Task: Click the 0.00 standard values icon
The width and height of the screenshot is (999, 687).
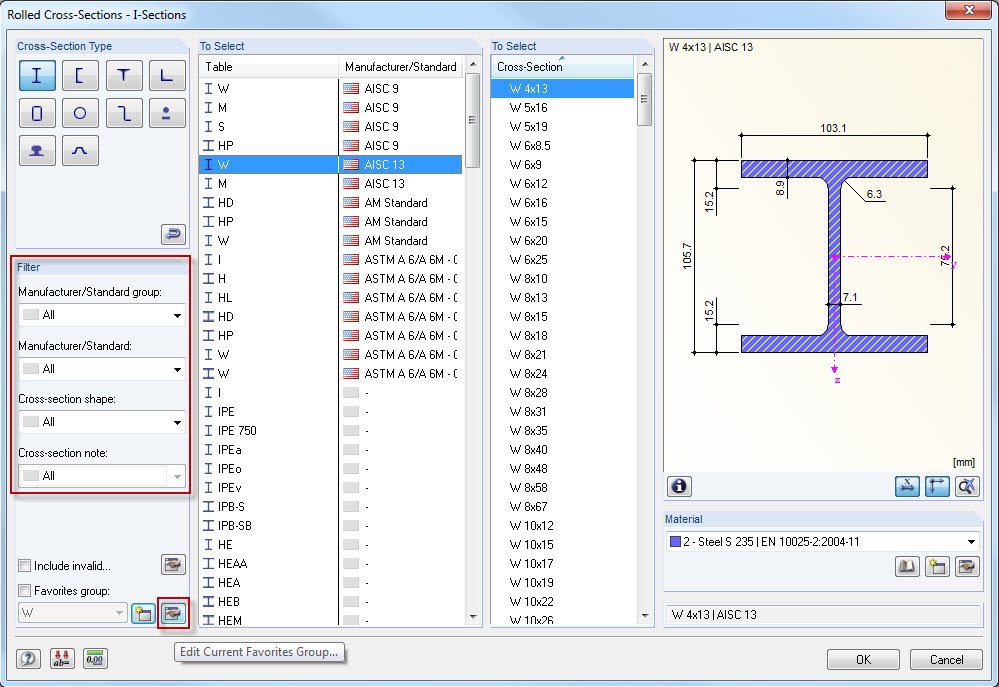Action: 95,658
